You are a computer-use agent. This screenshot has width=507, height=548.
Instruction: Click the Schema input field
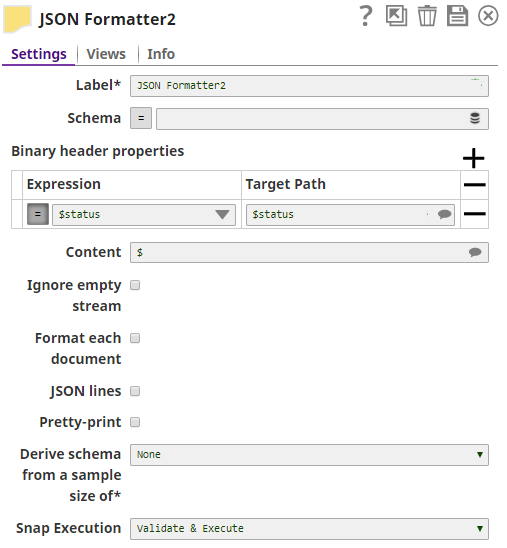pyautogui.click(x=322, y=119)
